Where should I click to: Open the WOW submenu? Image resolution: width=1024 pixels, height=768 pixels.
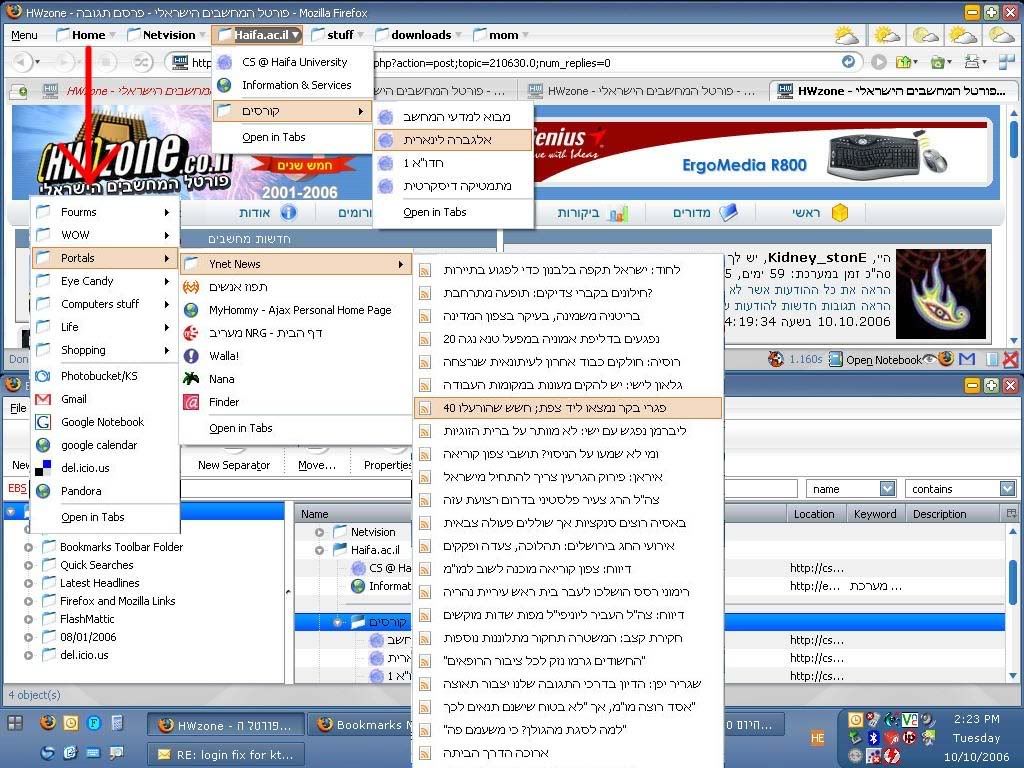coord(104,235)
